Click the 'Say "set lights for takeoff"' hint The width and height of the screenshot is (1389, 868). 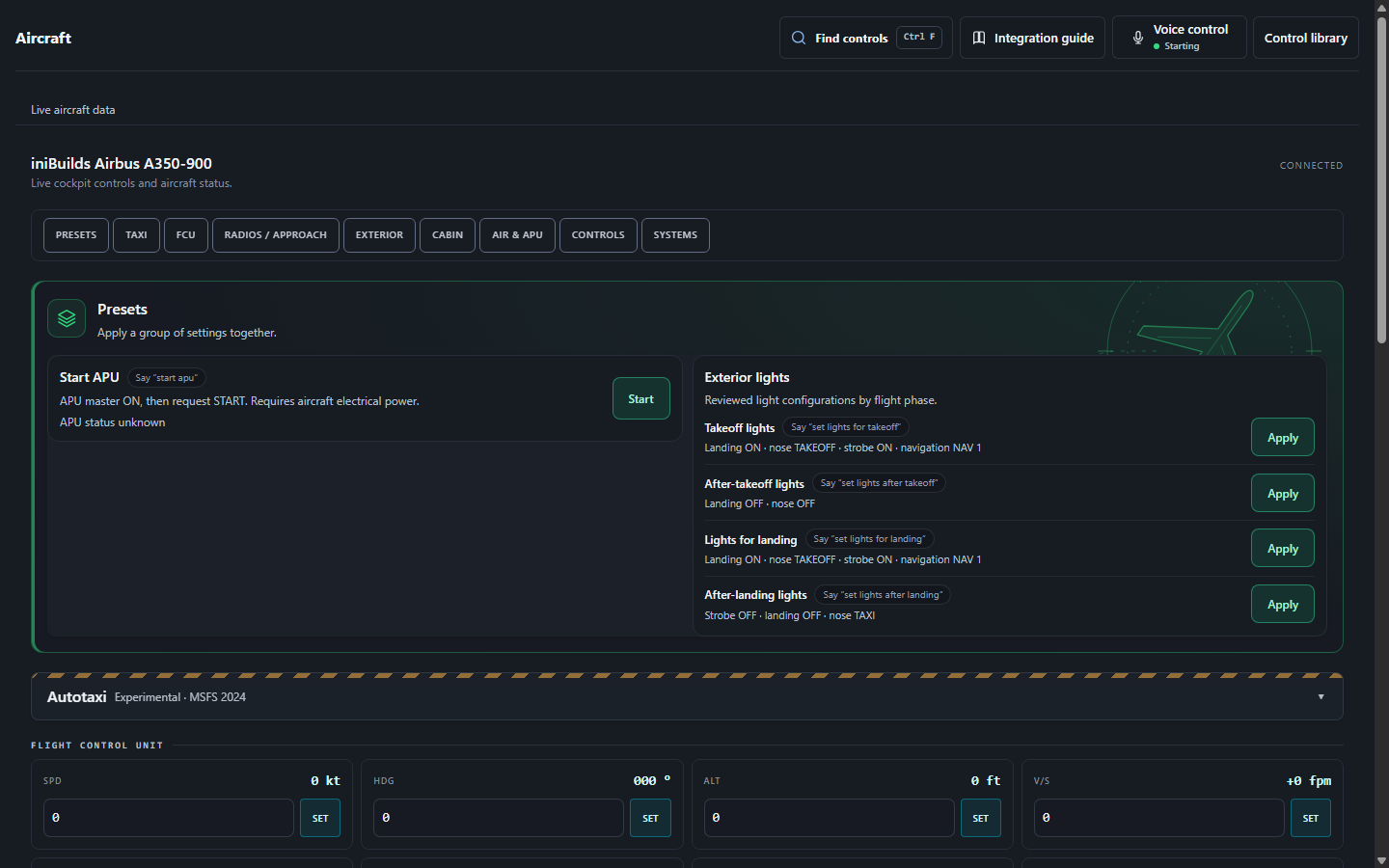846,427
